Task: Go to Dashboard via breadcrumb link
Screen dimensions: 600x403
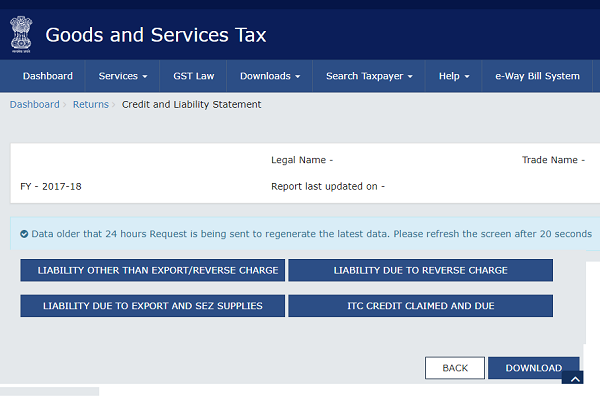Action: pos(34,104)
